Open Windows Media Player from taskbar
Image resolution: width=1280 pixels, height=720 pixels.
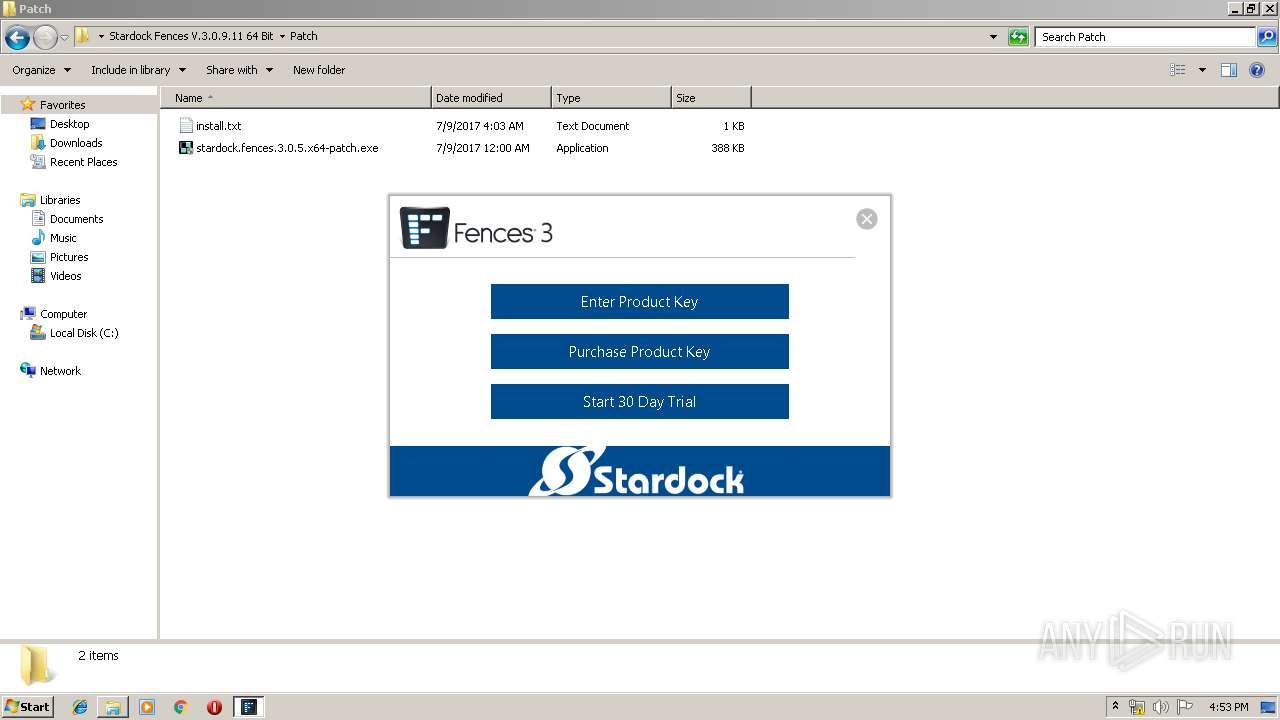tap(147, 707)
